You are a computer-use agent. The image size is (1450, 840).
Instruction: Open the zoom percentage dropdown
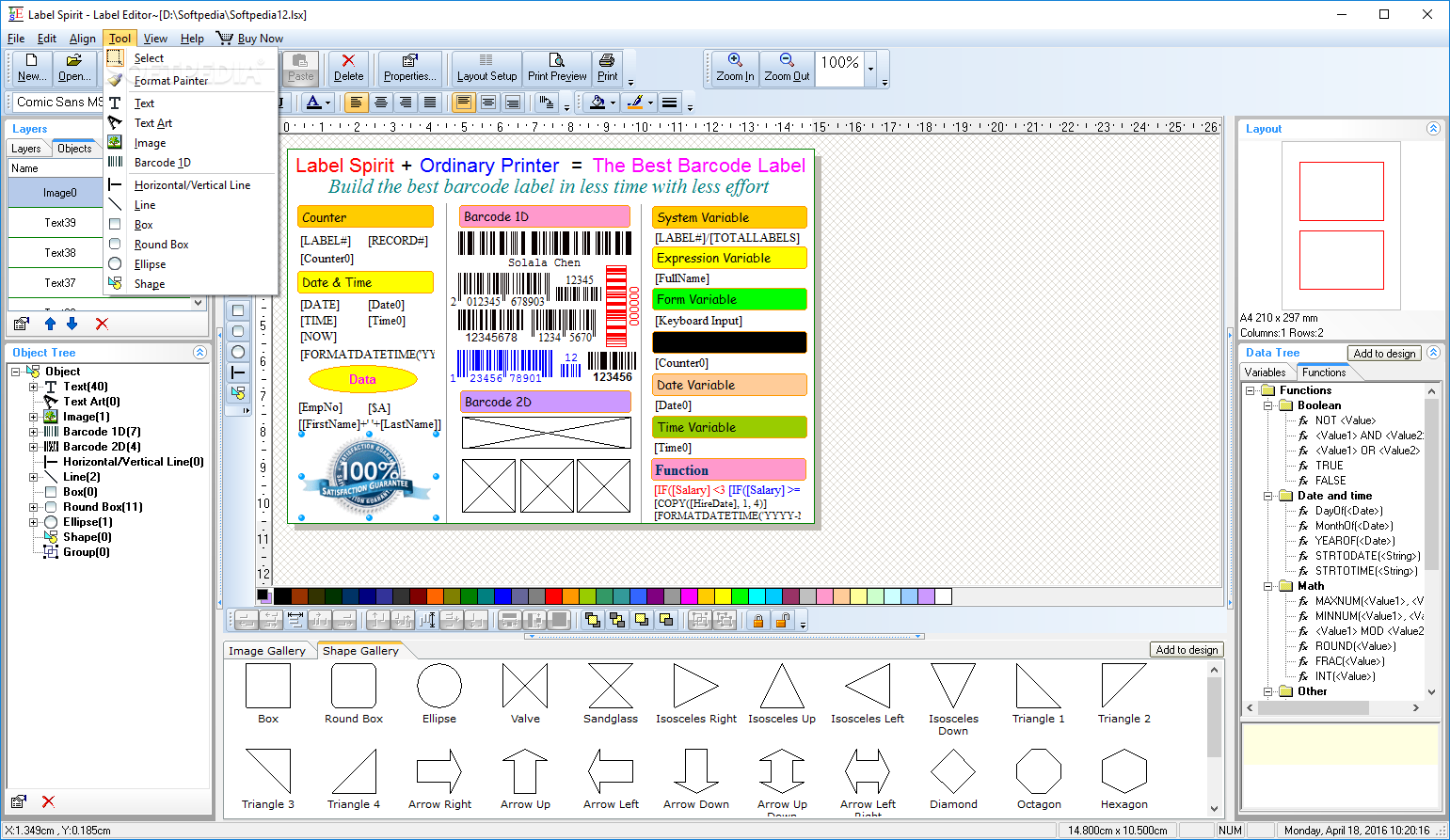(870, 69)
